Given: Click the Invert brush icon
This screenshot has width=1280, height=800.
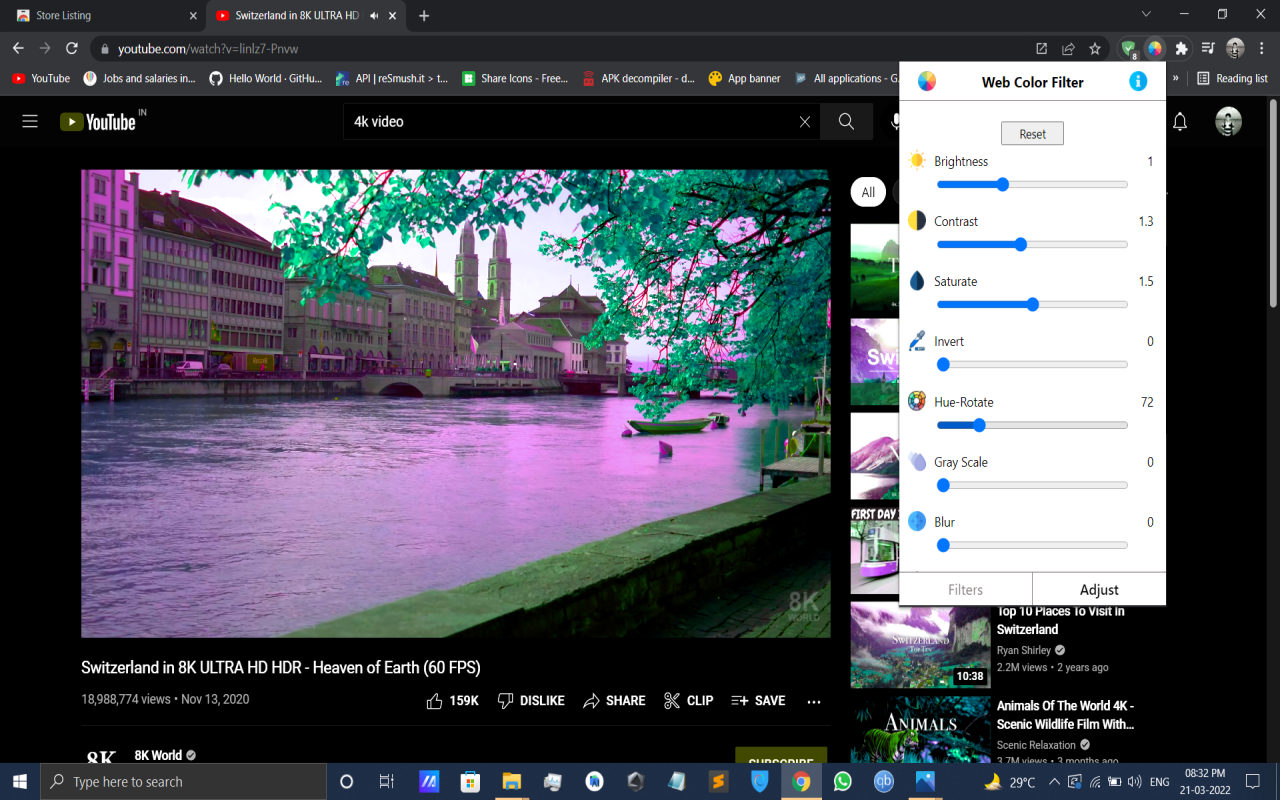Looking at the screenshot, I should pos(916,340).
